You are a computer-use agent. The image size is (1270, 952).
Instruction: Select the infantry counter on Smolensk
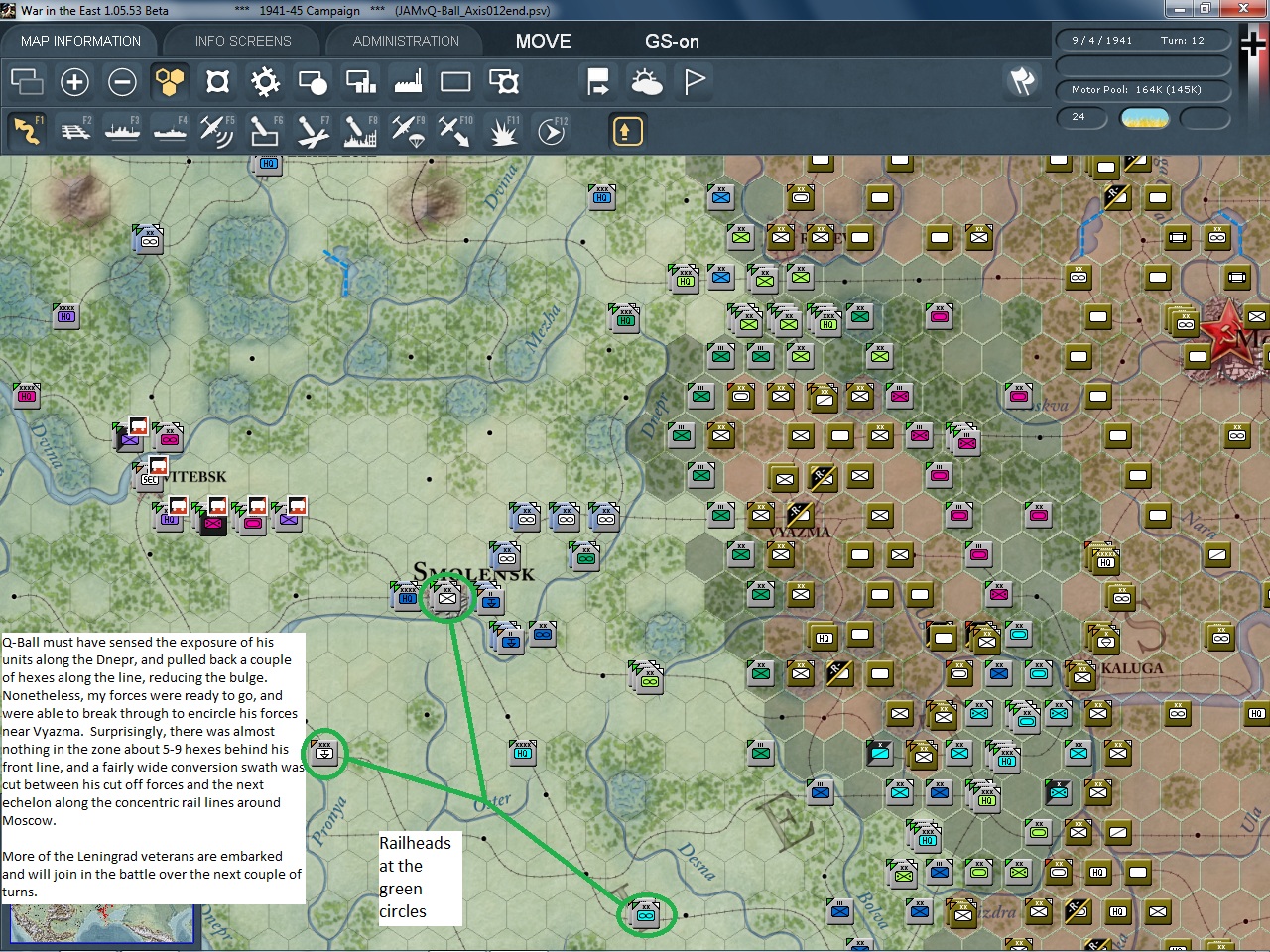(x=447, y=598)
